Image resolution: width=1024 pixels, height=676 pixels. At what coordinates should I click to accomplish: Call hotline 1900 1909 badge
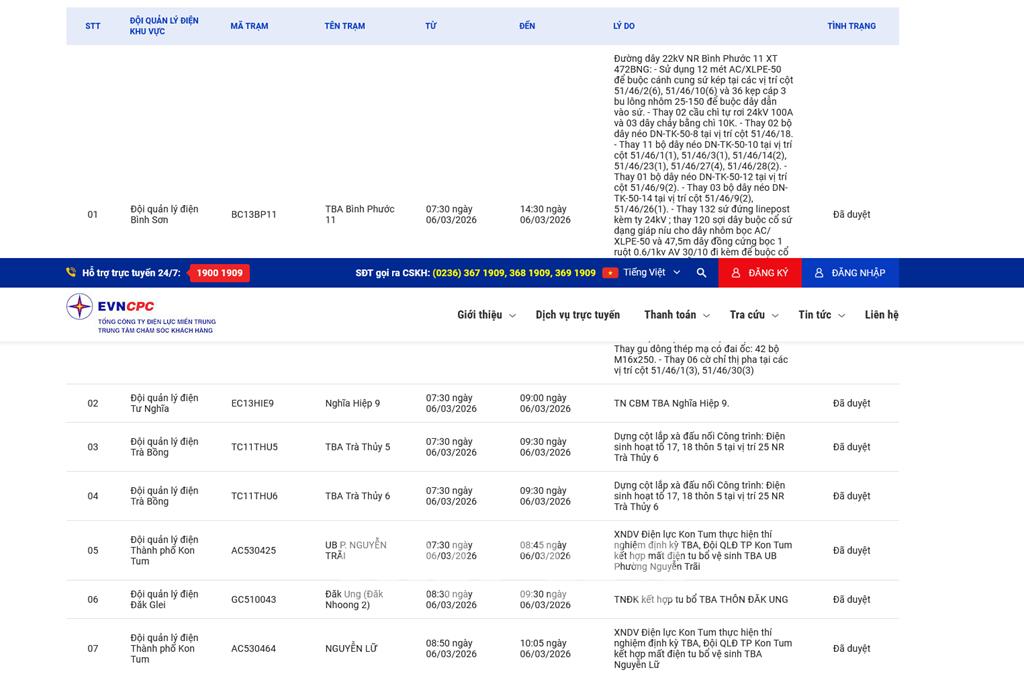pos(219,273)
